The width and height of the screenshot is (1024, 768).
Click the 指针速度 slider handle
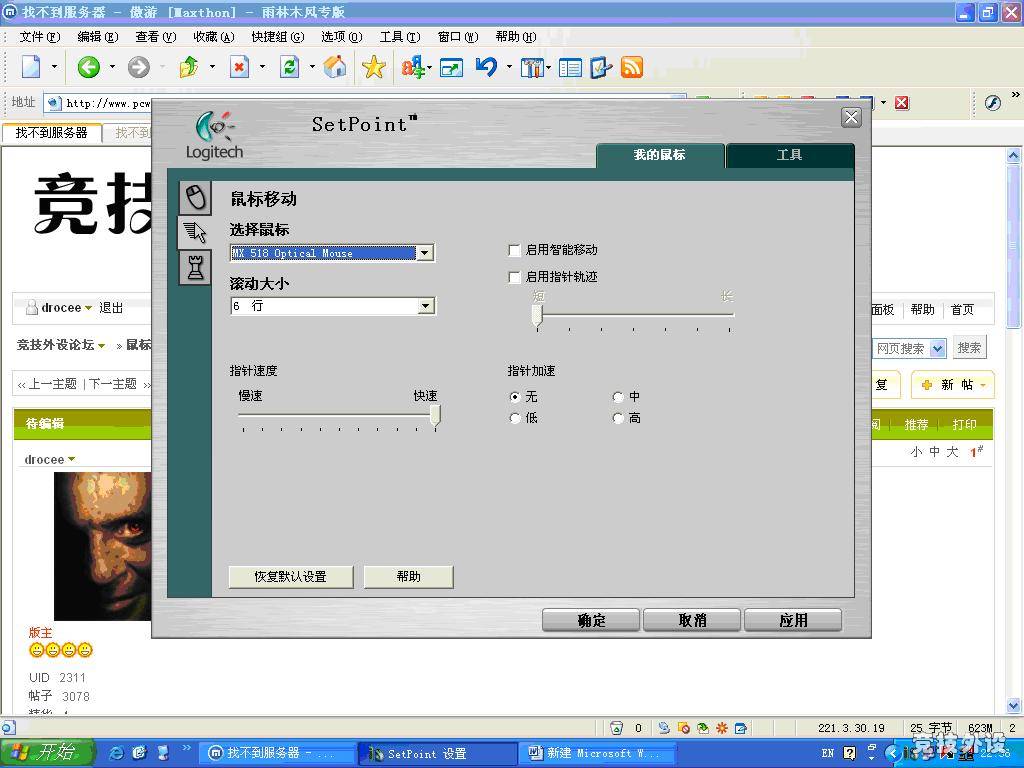pos(435,416)
